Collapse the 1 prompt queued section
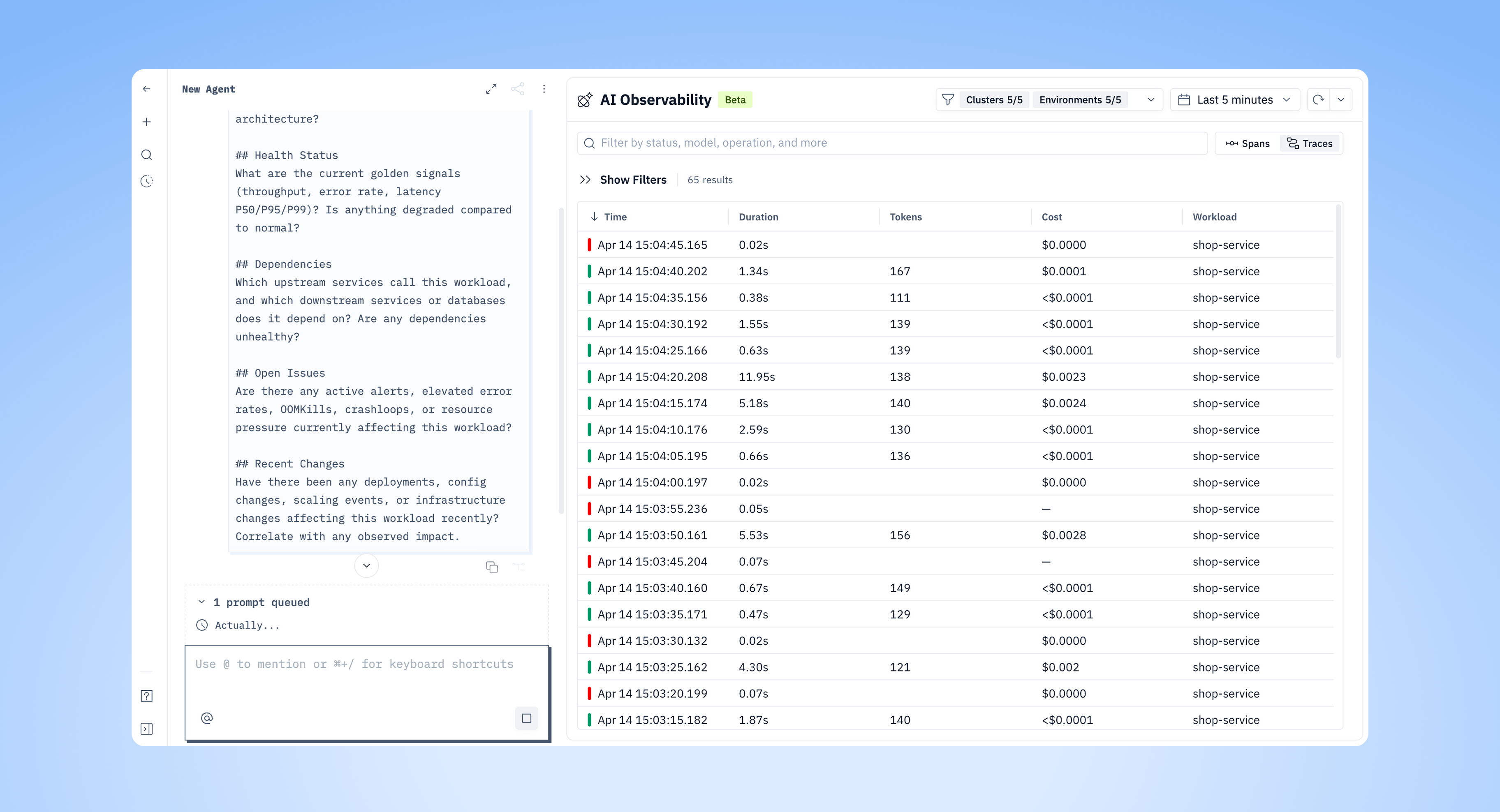Viewport: 1500px width, 812px height. [x=201, y=602]
